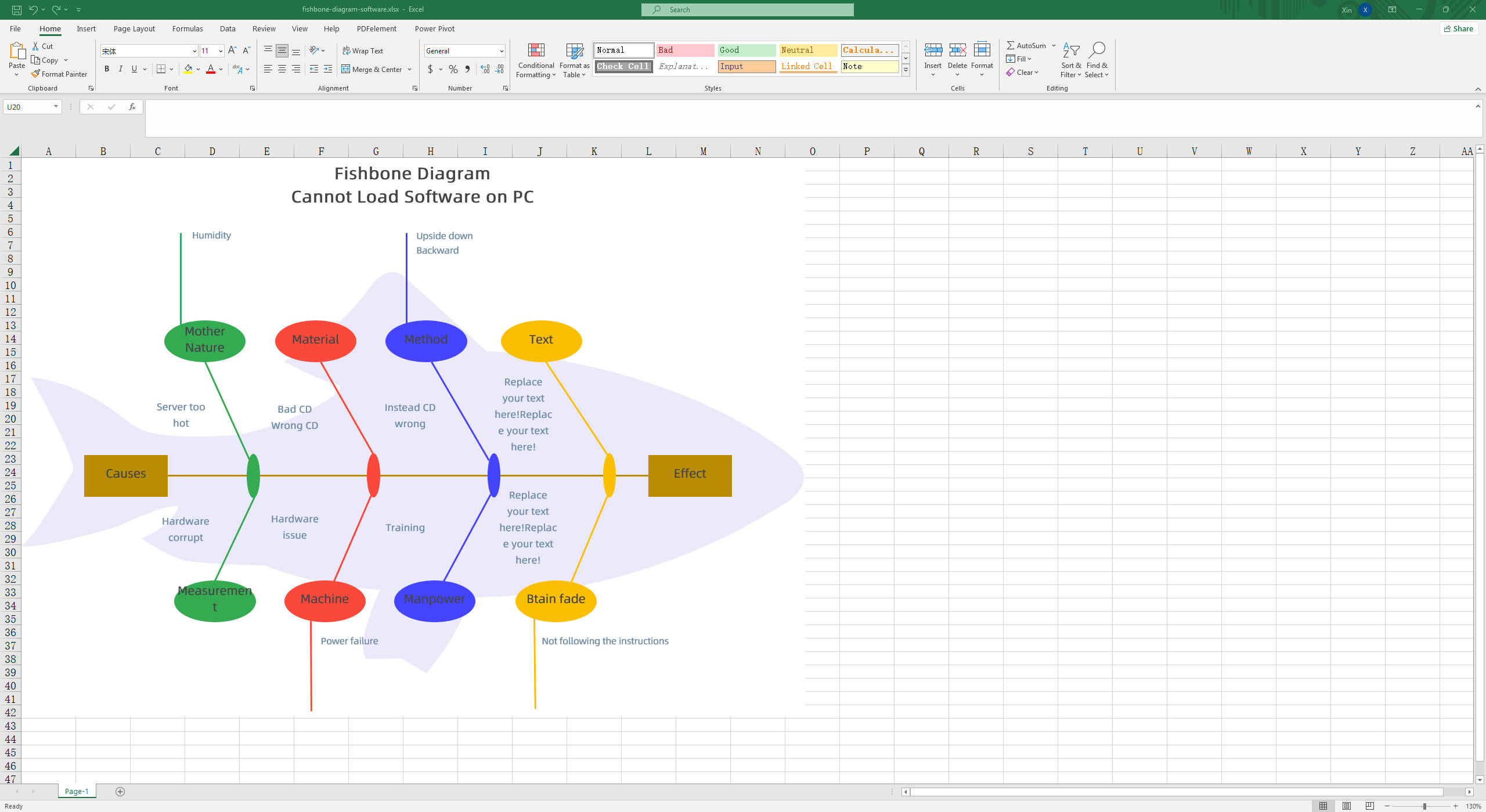Expand the Name Box dropdown arrow

click(56, 107)
